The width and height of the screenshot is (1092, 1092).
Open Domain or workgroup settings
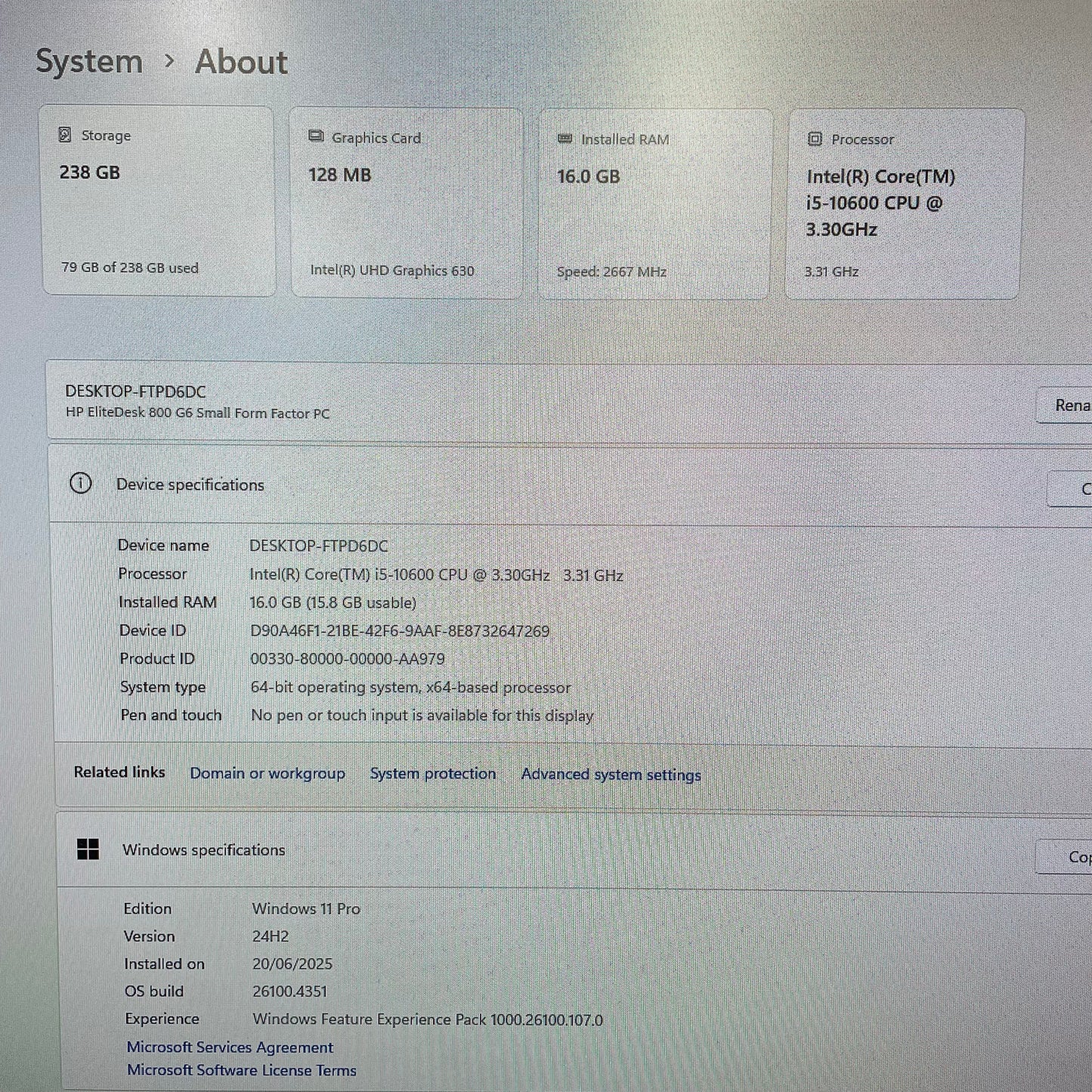pos(268,773)
